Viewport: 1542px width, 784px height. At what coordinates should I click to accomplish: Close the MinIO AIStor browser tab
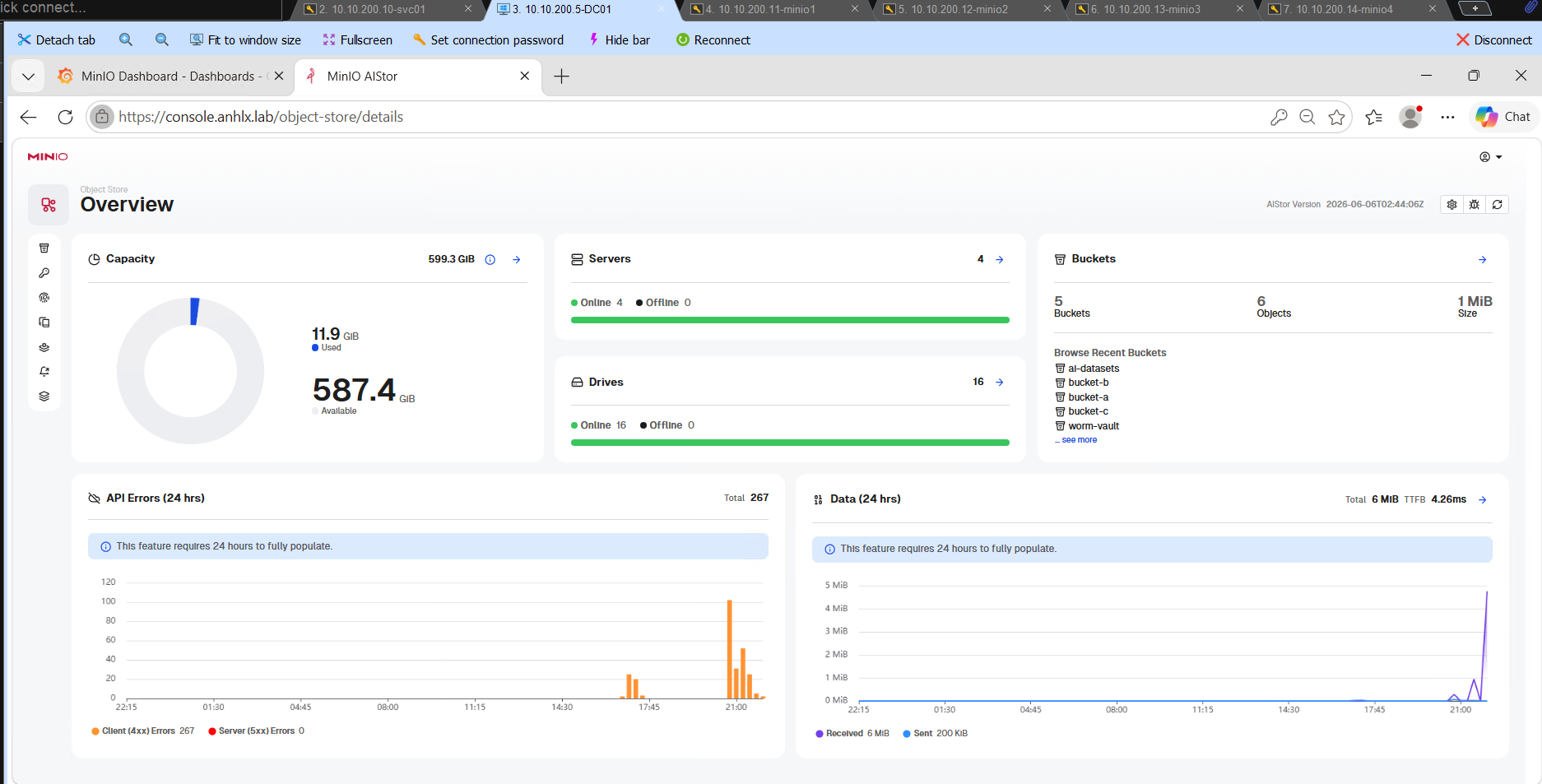tap(525, 77)
